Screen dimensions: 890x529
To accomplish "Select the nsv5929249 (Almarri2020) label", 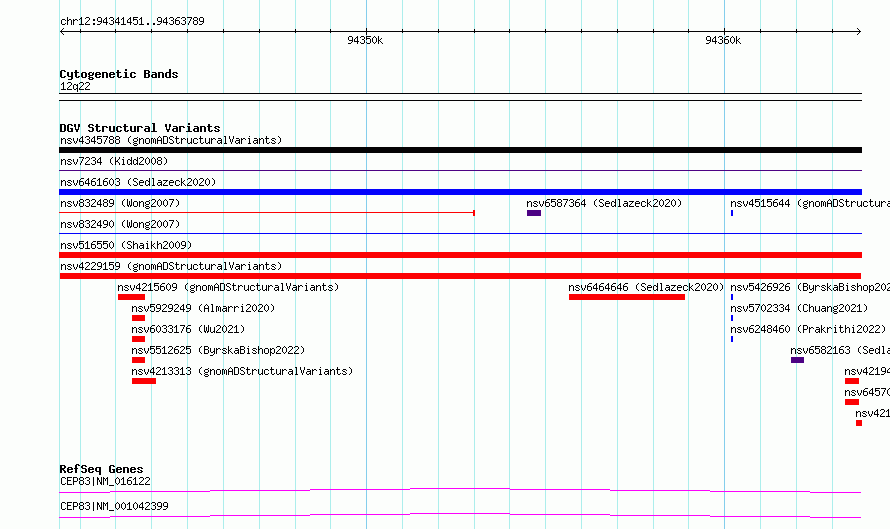I will click(x=203, y=308).
